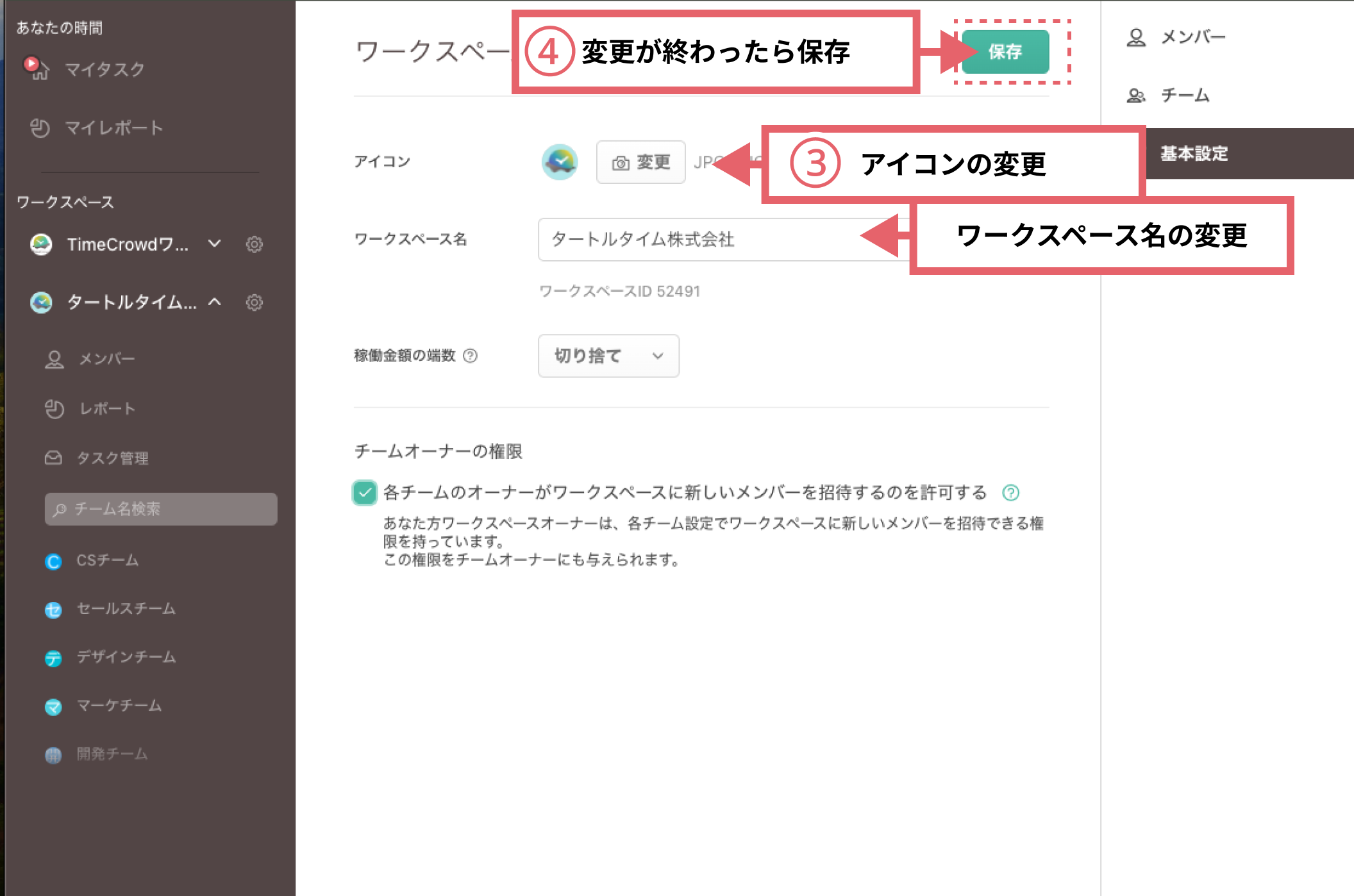
Task: Click the workspace icon thumbnail
Action: tap(559, 162)
